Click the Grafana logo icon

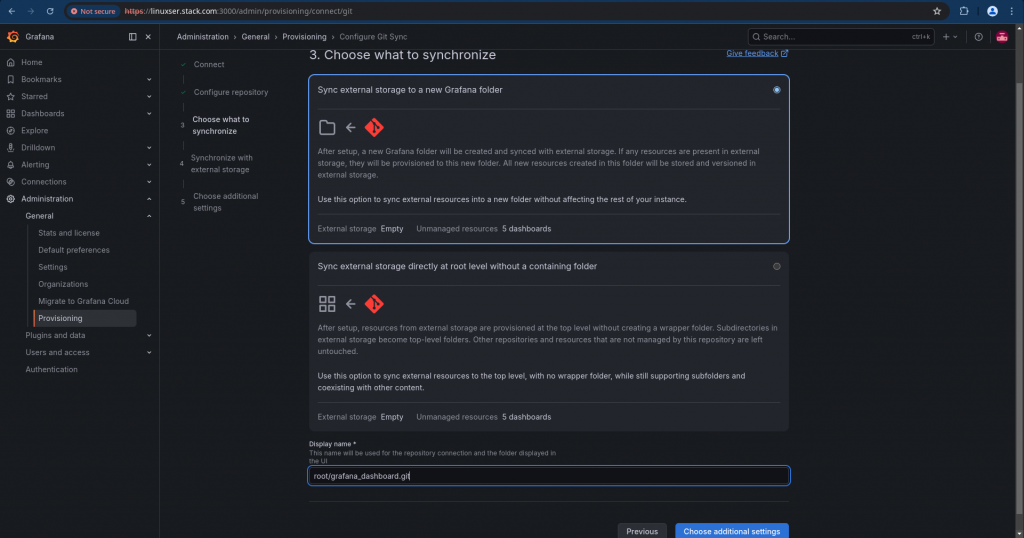[12, 37]
